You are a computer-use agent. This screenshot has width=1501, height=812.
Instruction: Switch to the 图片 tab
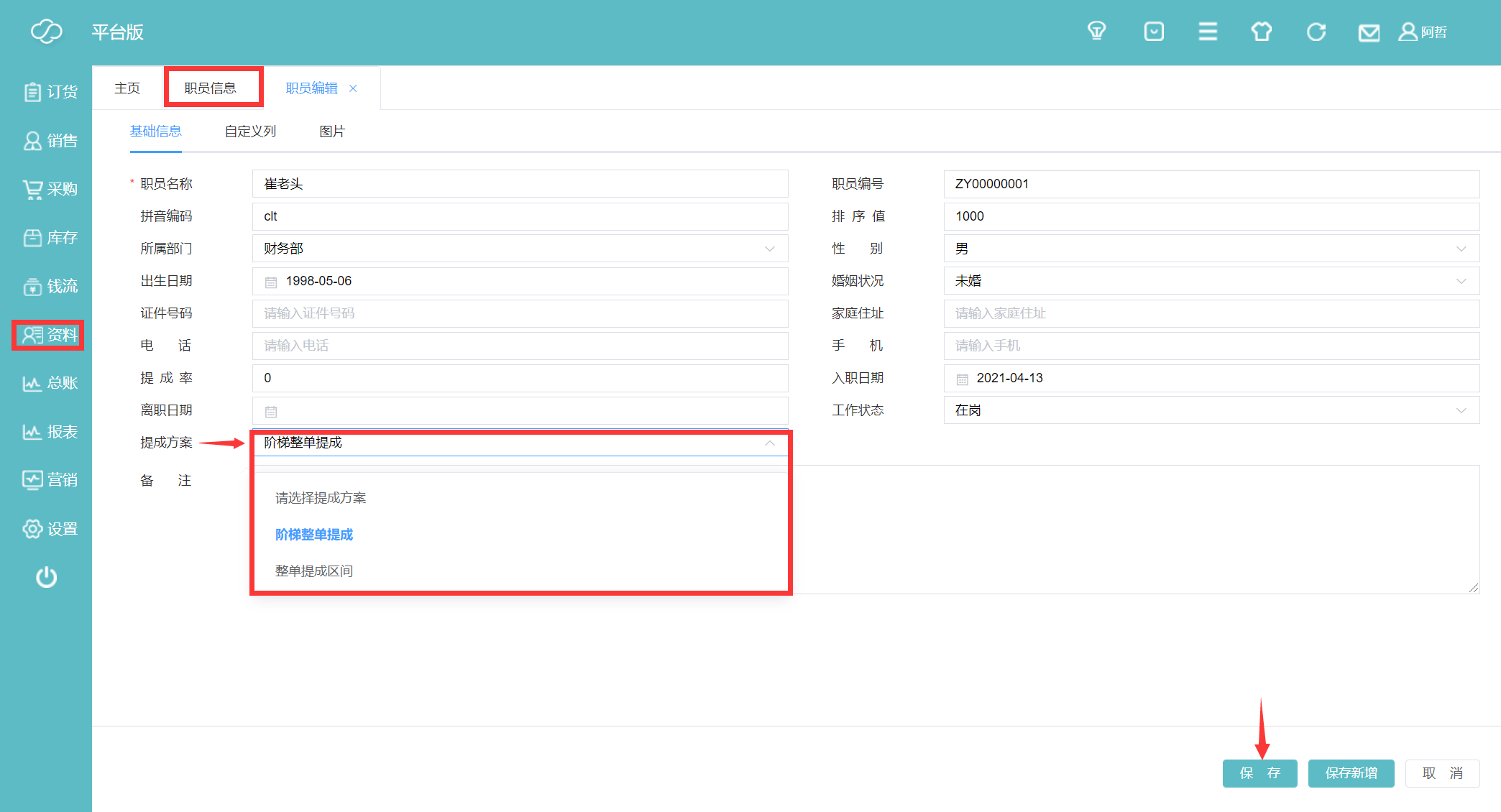tap(332, 132)
